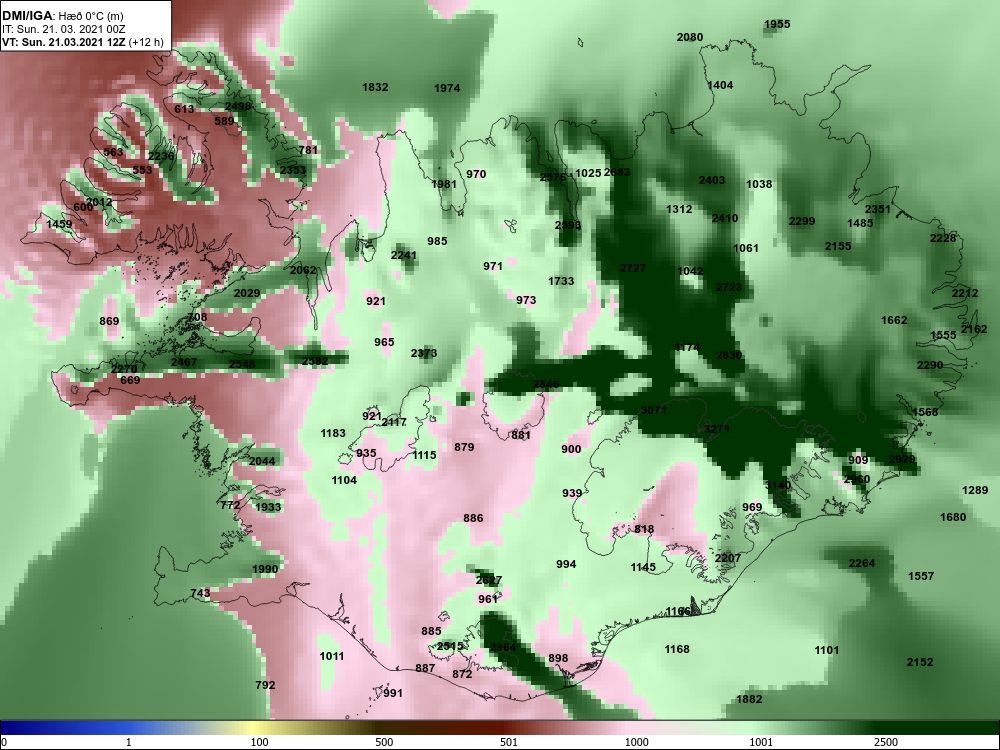
Task: Click the 'DMI/IGA: Hæð 0°C (m)' title text
Action: 62,16
